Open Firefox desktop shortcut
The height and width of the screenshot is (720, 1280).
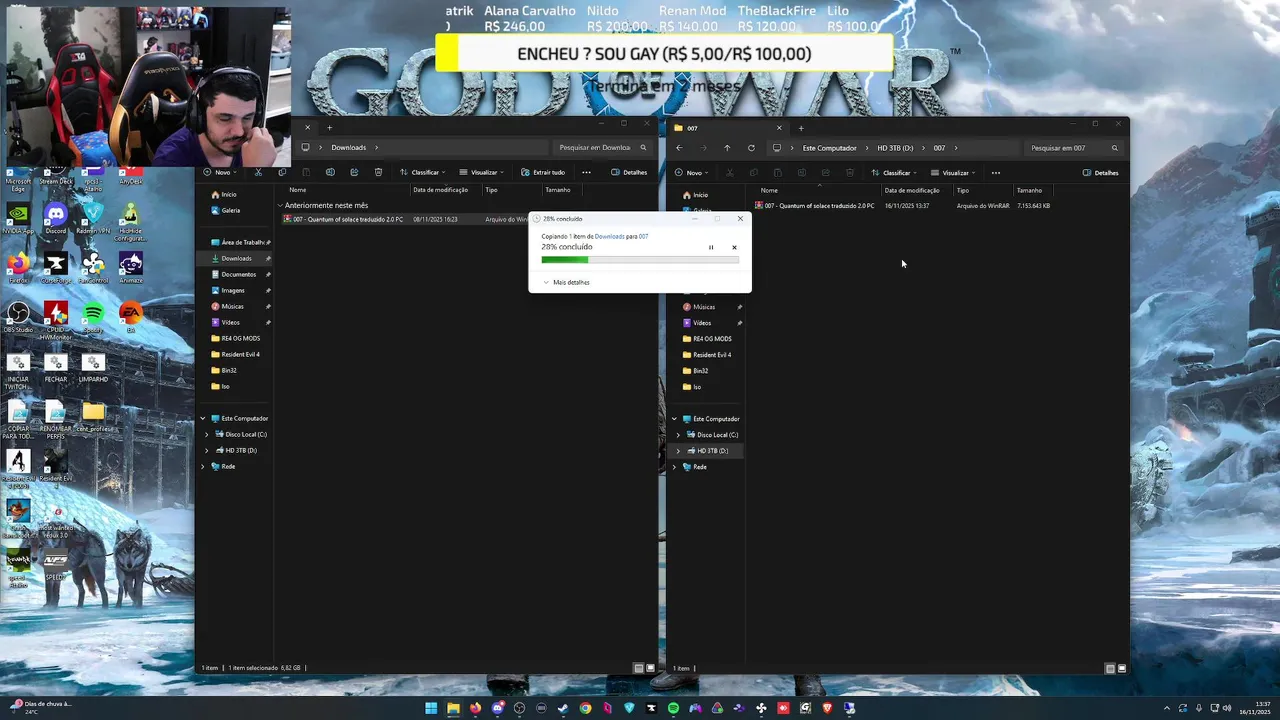[18, 267]
